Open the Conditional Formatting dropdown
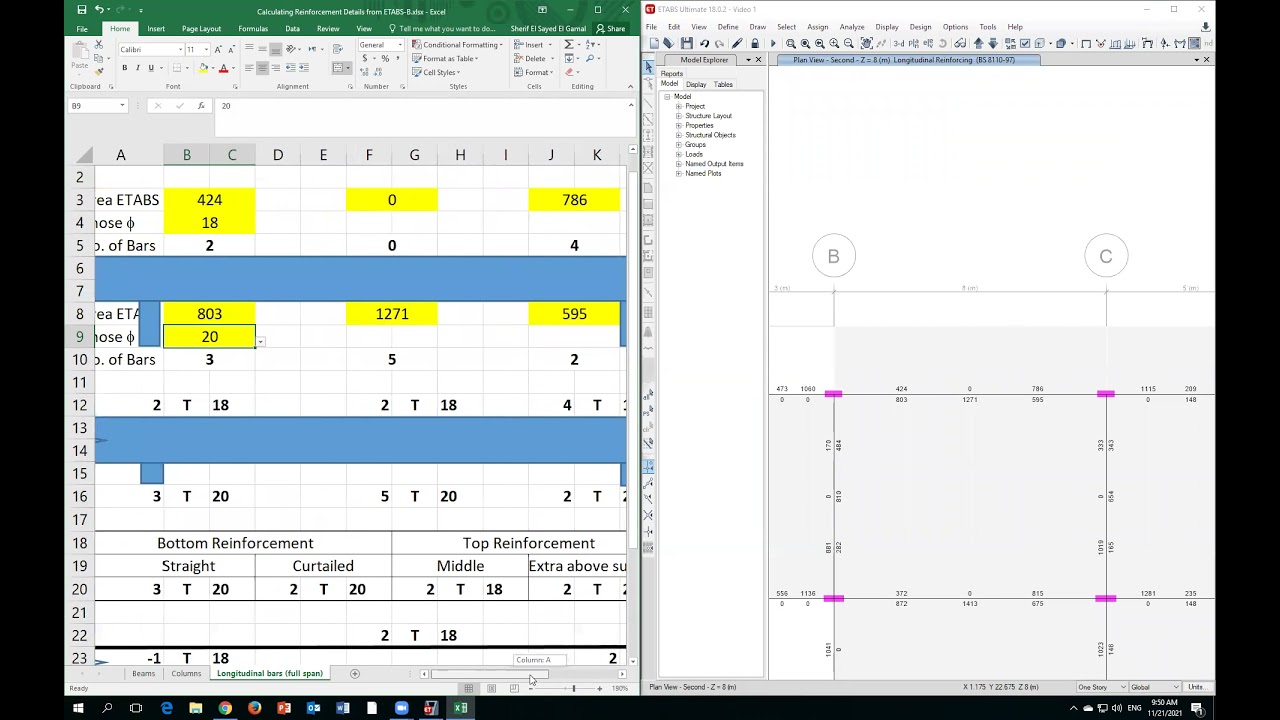Viewport: 1280px width, 720px height. click(x=456, y=45)
